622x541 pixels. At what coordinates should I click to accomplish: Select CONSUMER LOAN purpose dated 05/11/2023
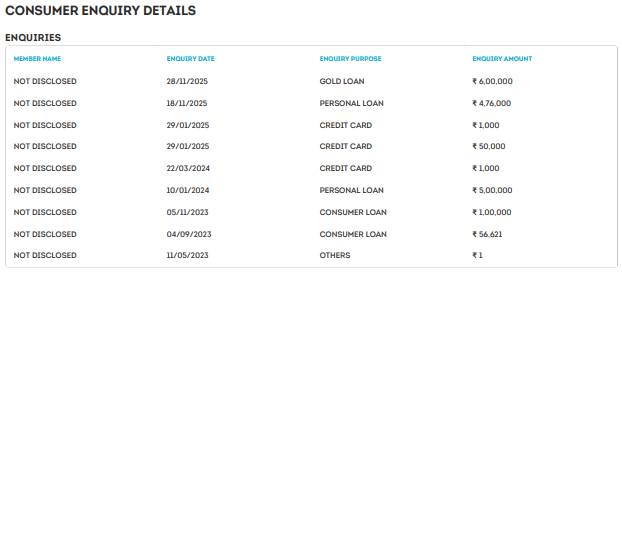(x=353, y=213)
